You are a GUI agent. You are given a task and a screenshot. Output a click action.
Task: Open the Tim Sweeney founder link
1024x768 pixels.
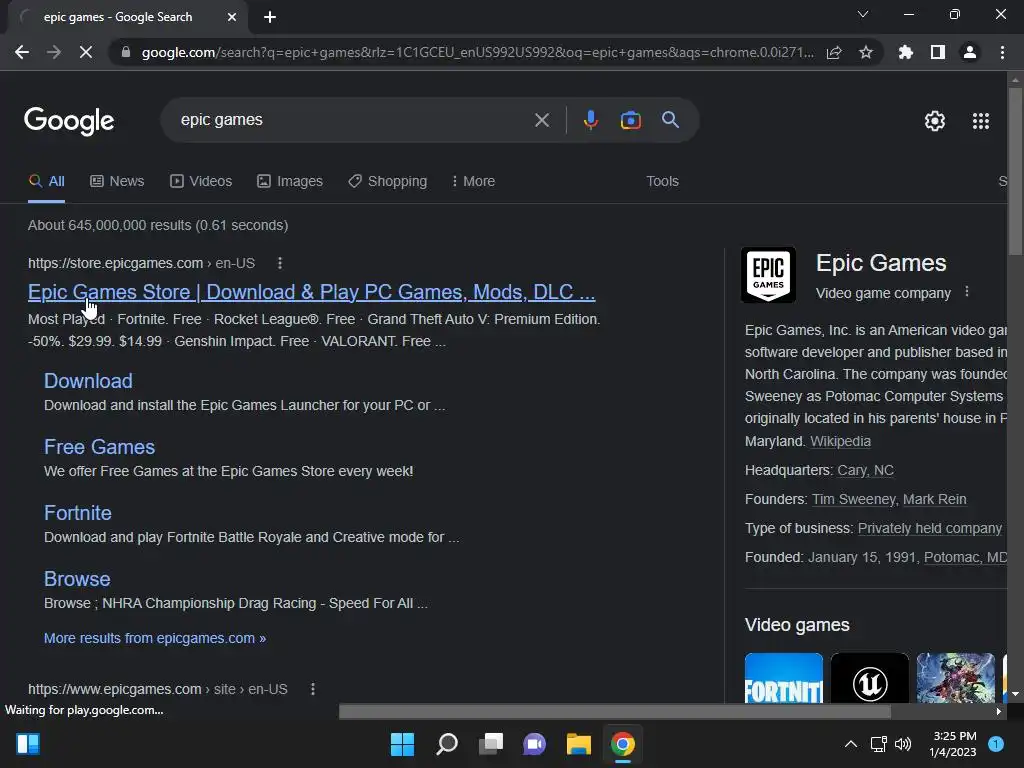coord(854,499)
